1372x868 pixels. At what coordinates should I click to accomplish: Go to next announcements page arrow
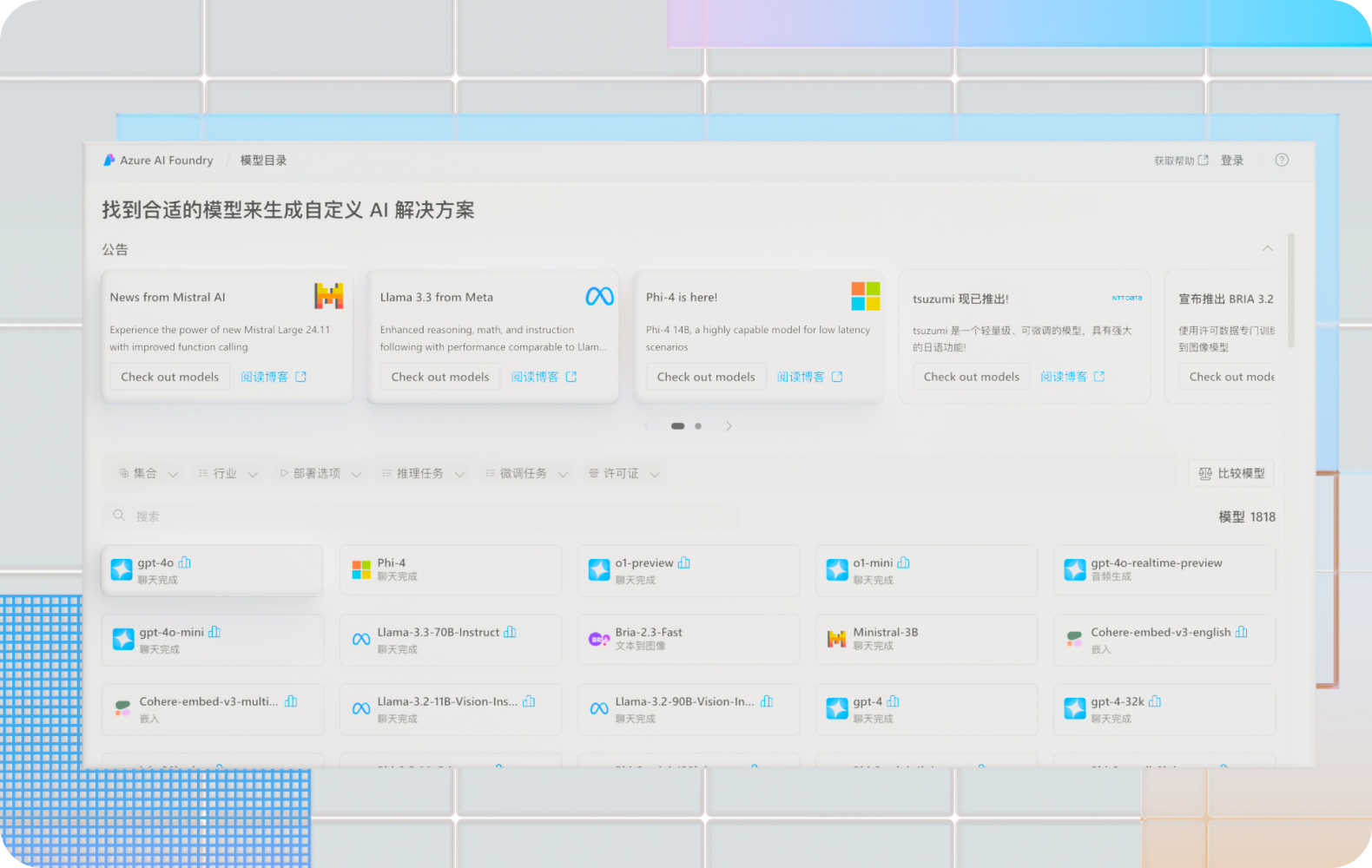tap(729, 426)
